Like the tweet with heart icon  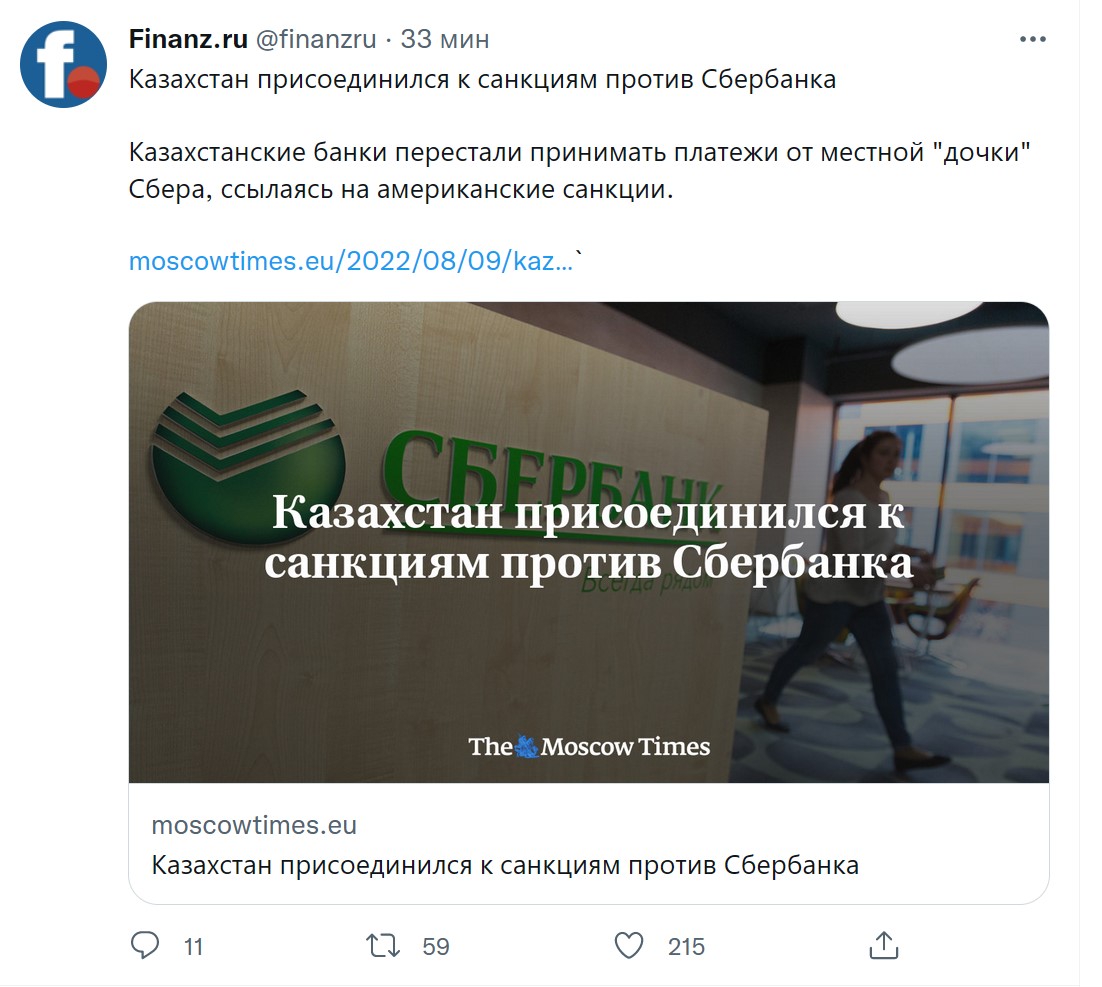pos(629,946)
